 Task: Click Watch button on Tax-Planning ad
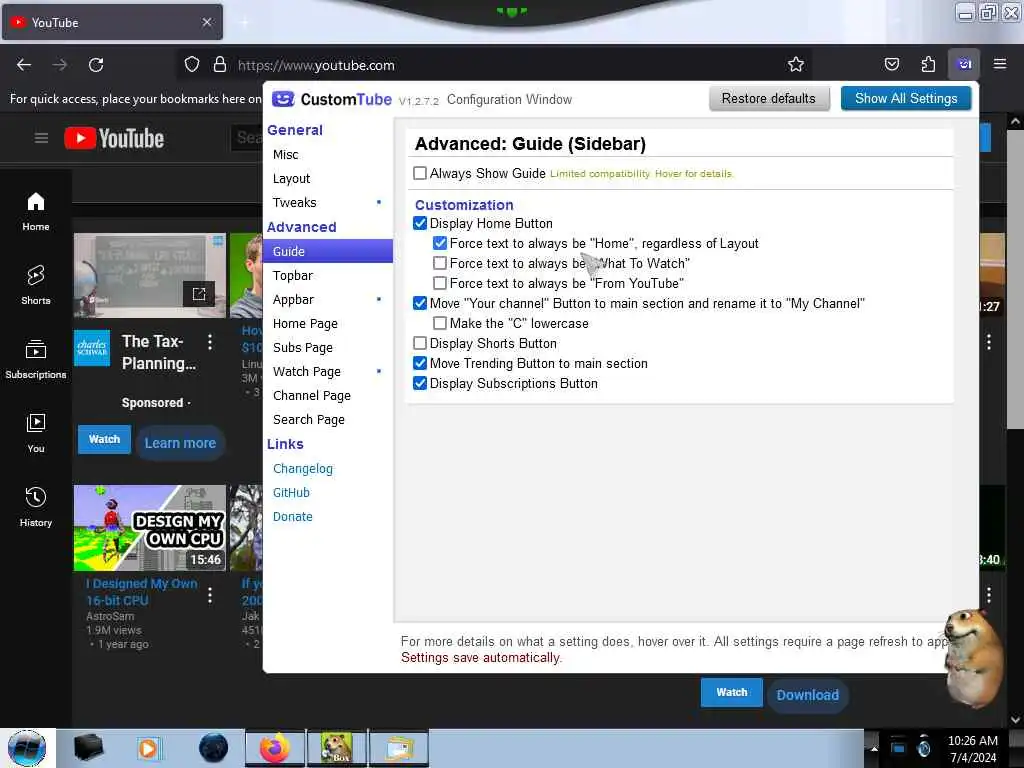(104, 440)
